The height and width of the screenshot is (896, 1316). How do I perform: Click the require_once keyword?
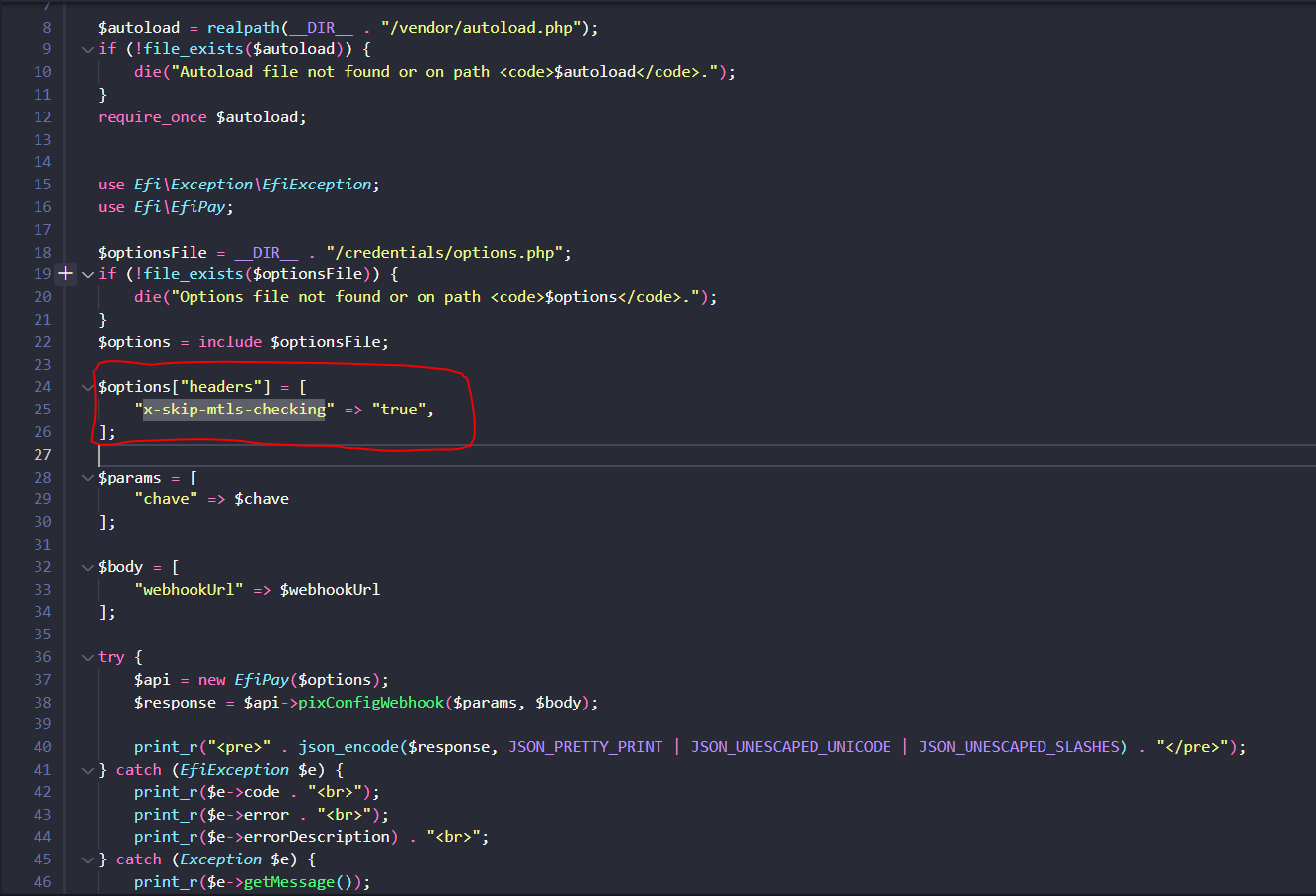152,117
